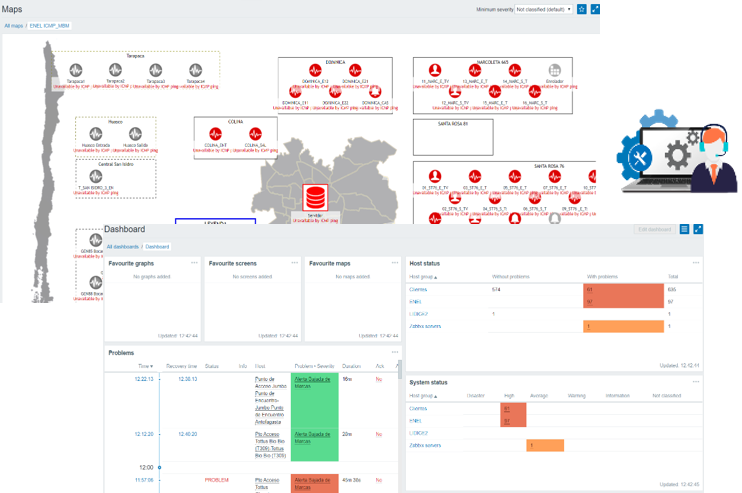742x493 pixels.
Task: Click the 14_MARC_S_T host icon
Action: 515,70
